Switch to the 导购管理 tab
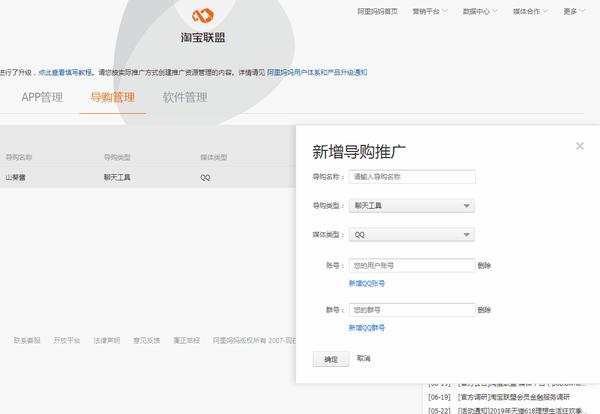The height and width of the screenshot is (414, 600). point(112,97)
